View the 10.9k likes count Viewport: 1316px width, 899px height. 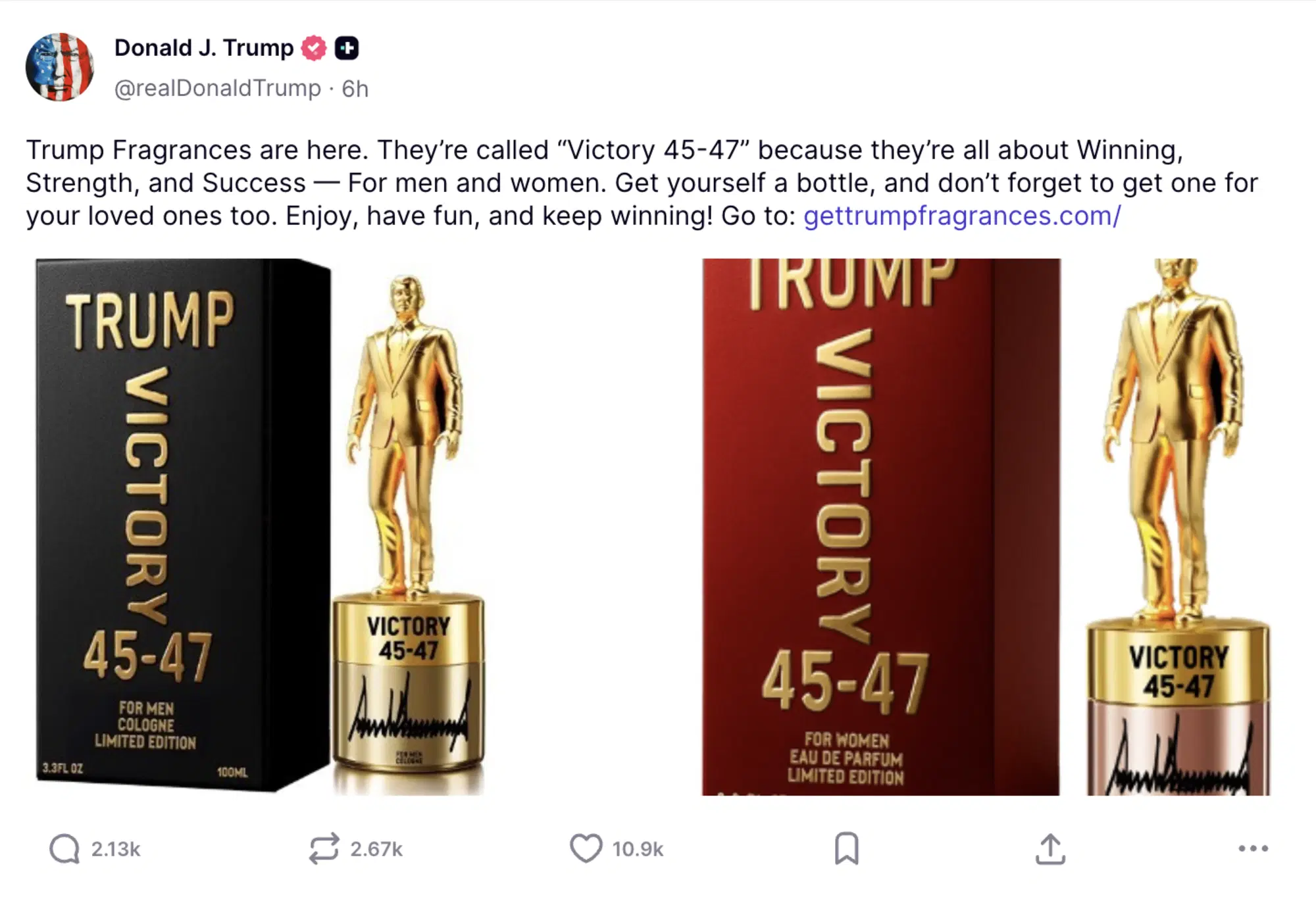(638, 849)
